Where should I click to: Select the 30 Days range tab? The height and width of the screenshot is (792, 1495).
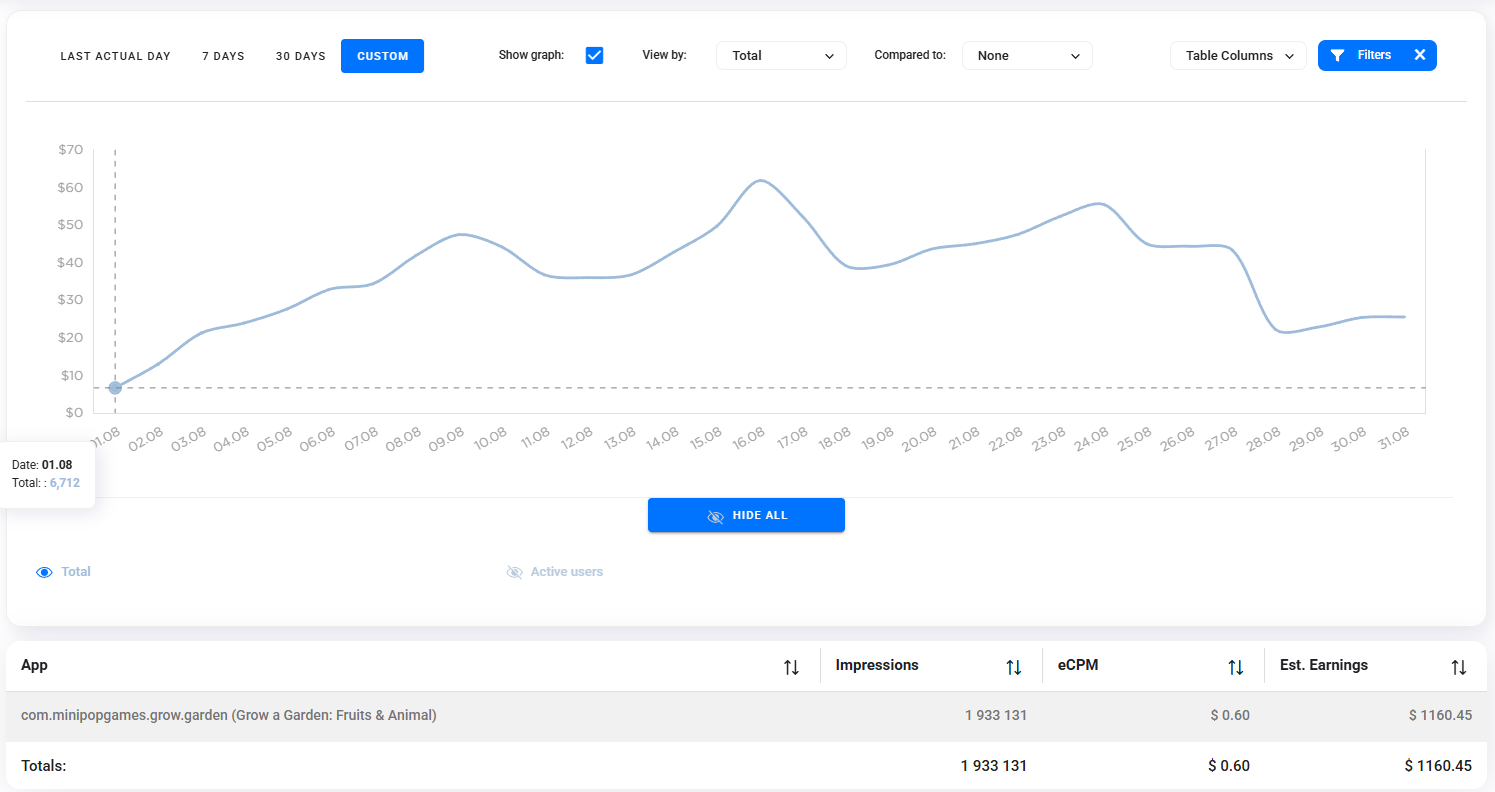301,56
